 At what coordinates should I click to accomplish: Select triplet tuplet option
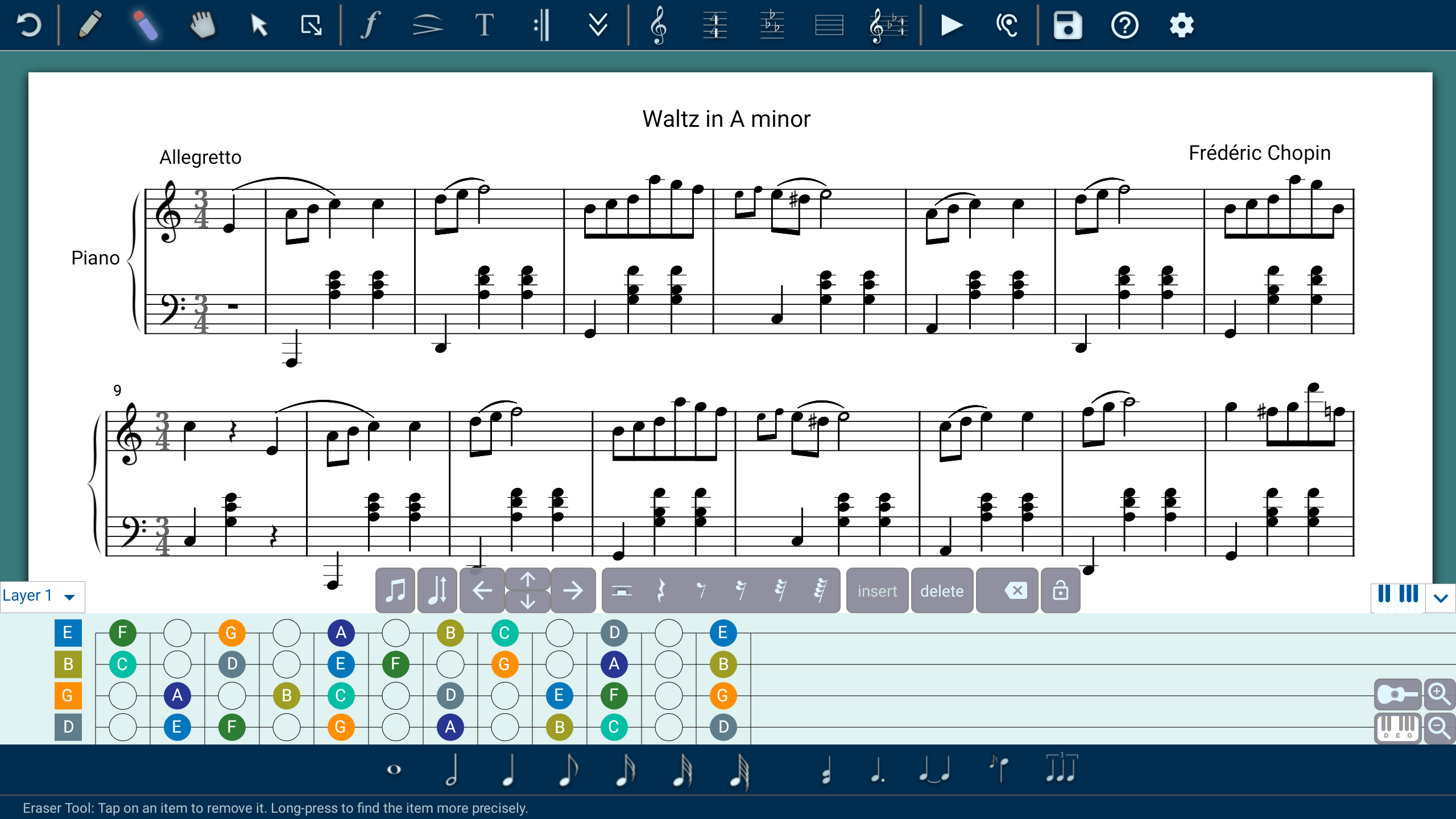coord(1061,768)
